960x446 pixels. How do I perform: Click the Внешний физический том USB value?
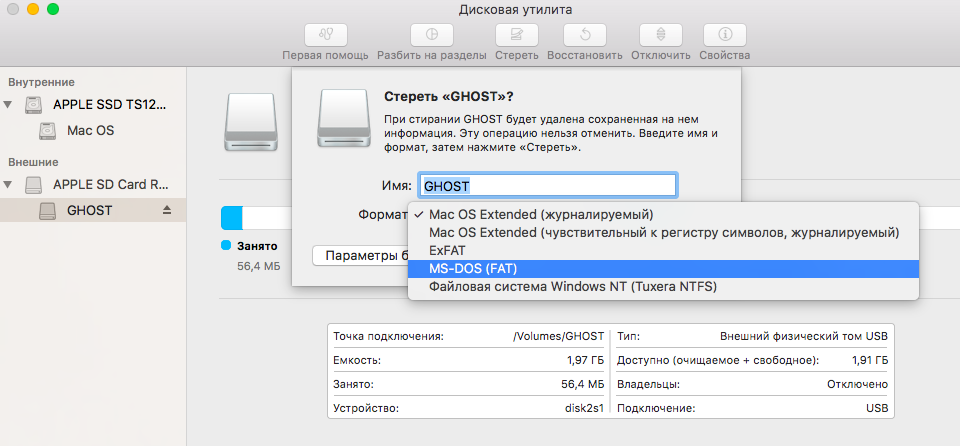point(804,336)
